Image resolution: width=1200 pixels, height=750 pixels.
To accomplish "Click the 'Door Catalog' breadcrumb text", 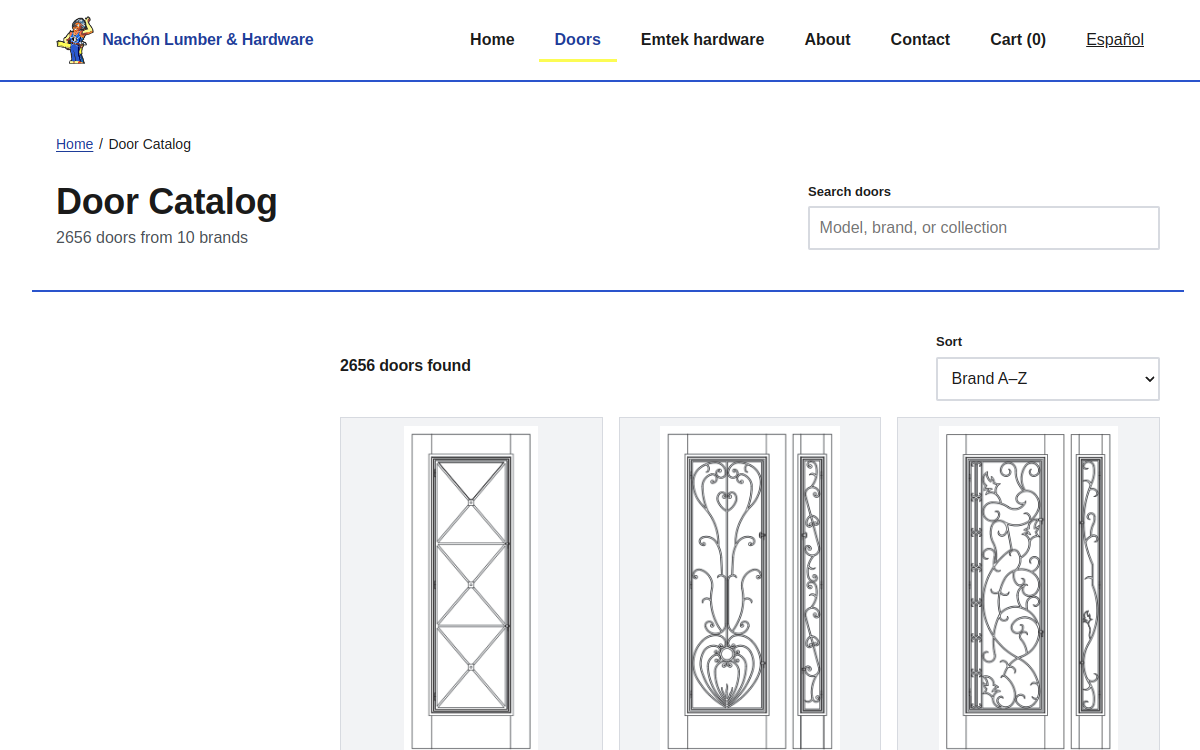I will 150,144.
